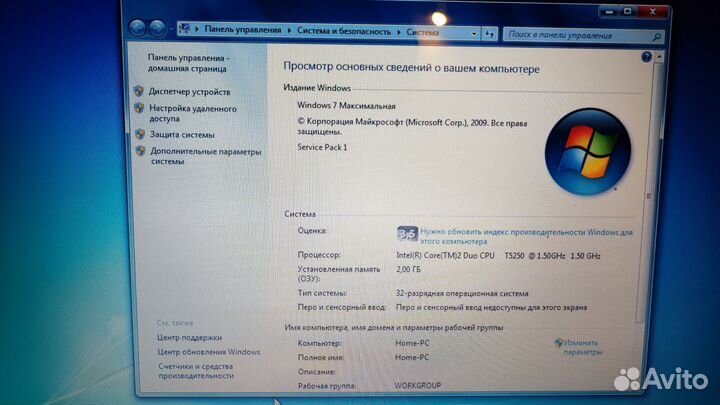Open 'Панель управления - домашняя страница' link

[x=188, y=63]
